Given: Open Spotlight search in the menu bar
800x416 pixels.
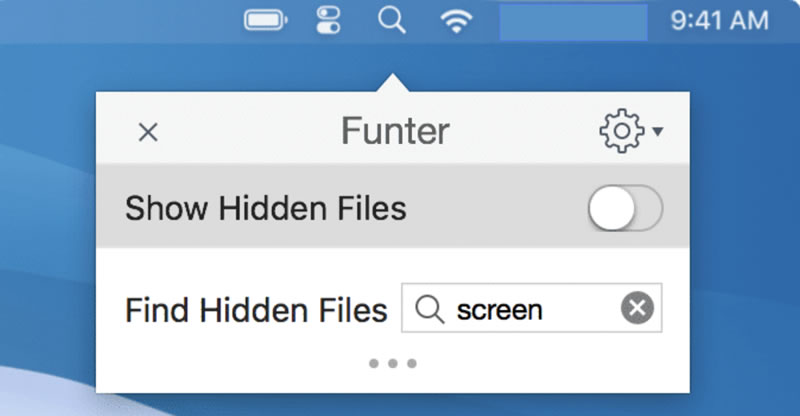Looking at the screenshot, I should [x=392, y=20].
